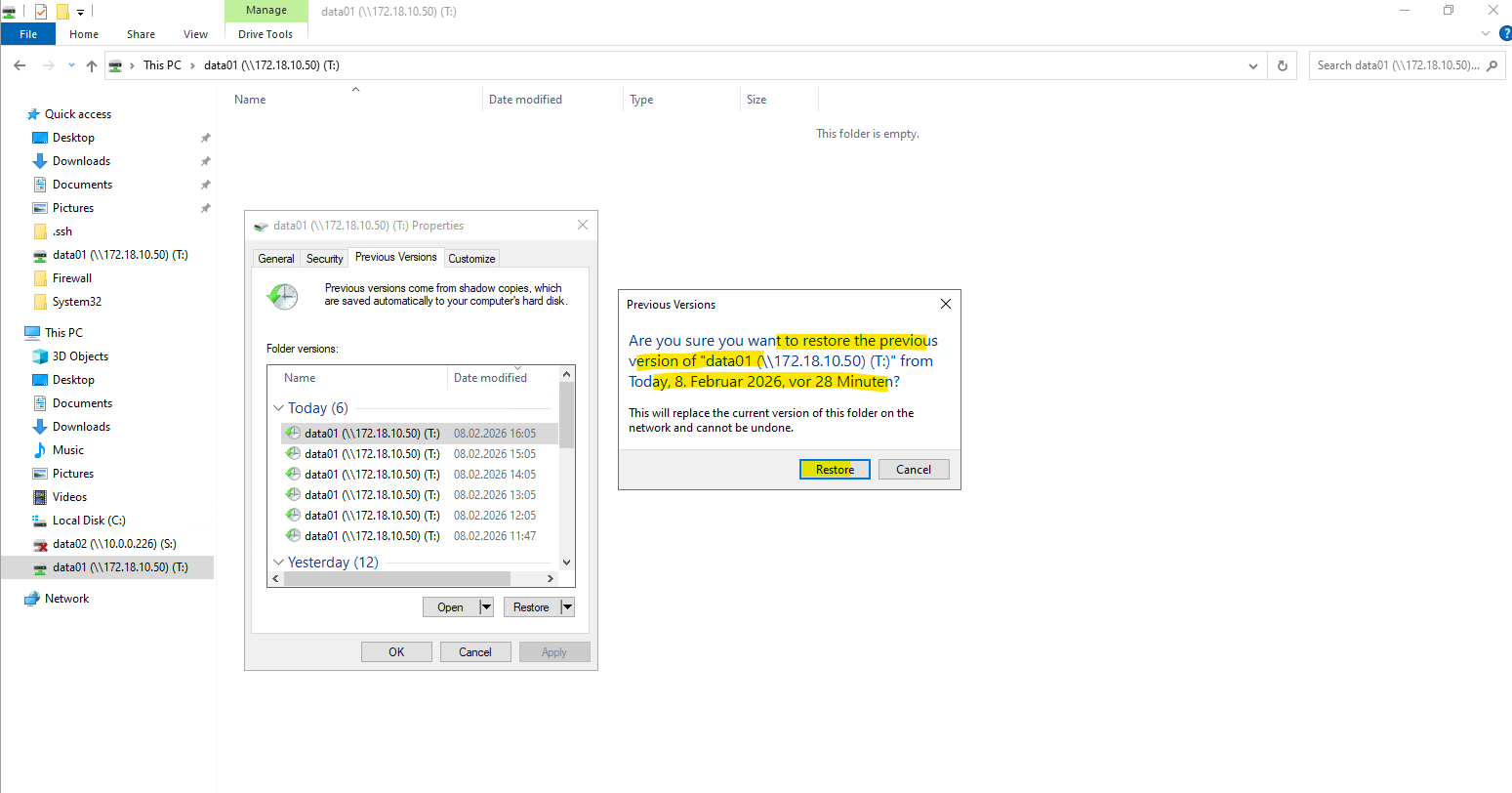Expand the Restore button dropdown arrow in Properties

tap(567, 607)
